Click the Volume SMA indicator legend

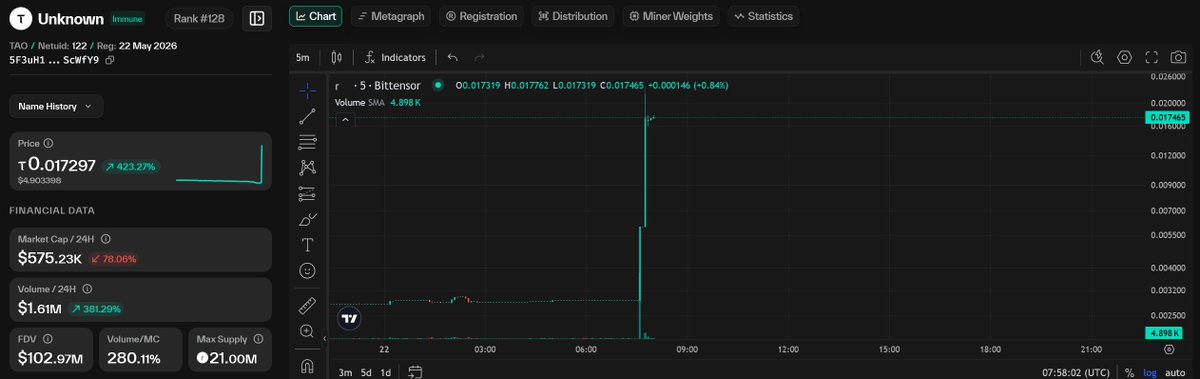pyautogui.click(x=378, y=102)
